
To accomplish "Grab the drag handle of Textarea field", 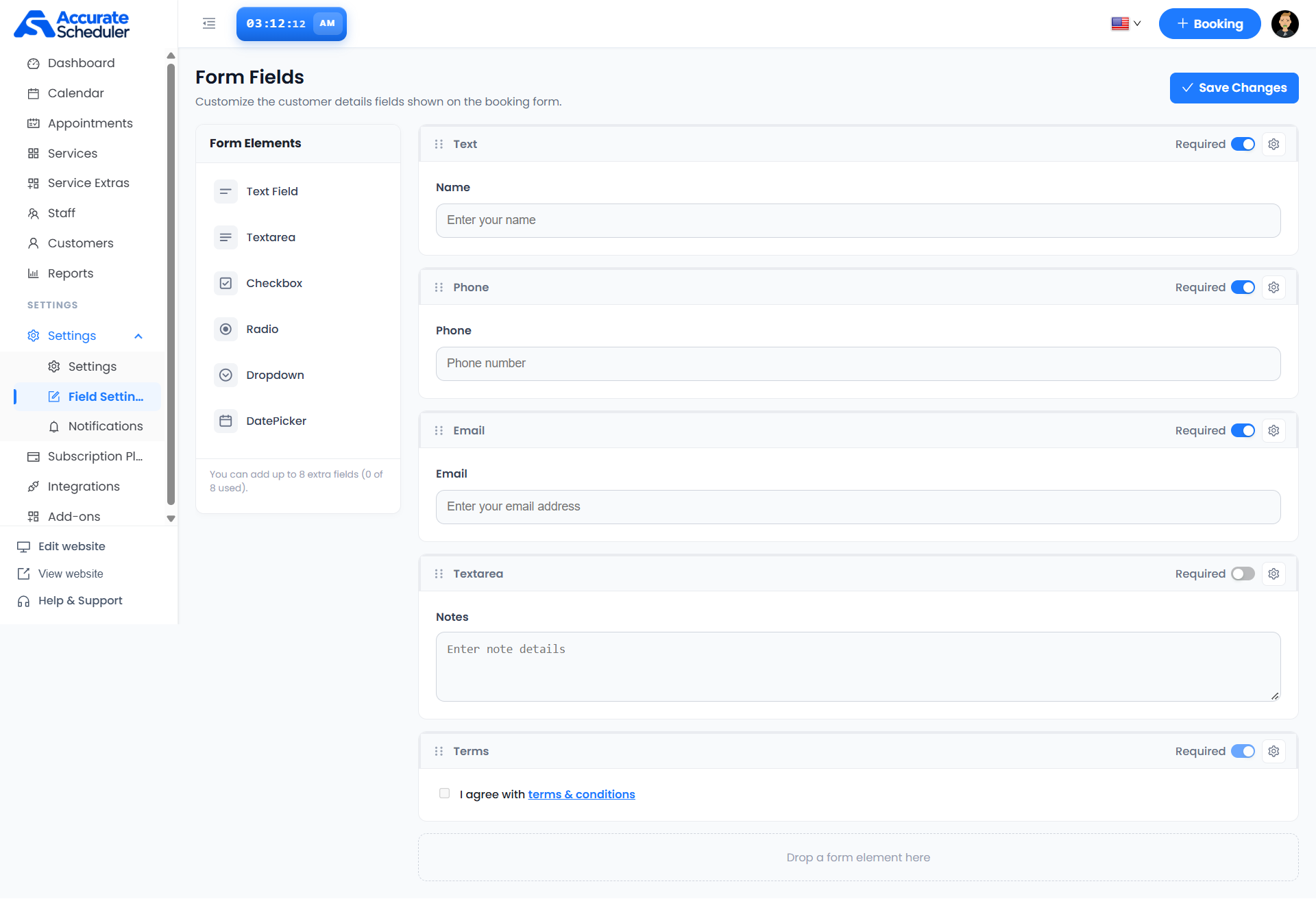I will click(x=439, y=574).
